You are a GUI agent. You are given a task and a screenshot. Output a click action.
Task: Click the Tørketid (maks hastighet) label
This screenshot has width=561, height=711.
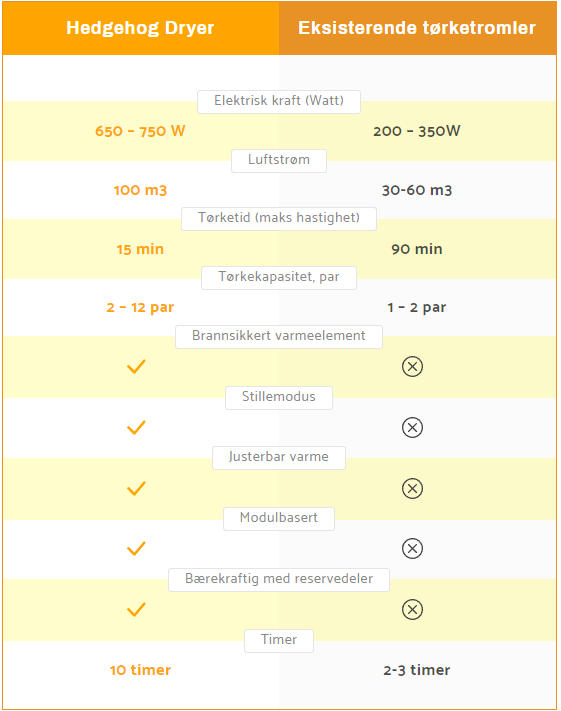[279, 219]
